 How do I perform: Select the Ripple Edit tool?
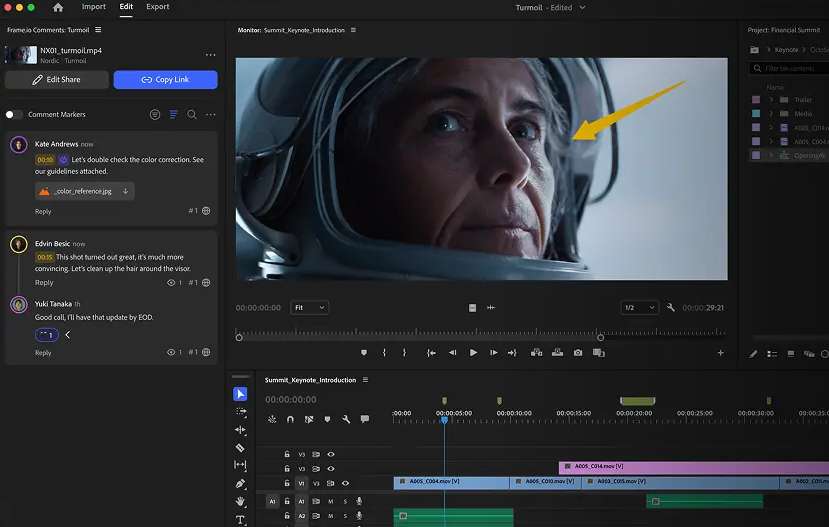coord(241,430)
